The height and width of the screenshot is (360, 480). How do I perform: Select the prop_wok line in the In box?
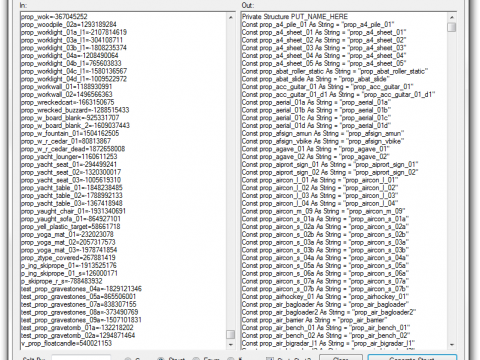point(54,17)
